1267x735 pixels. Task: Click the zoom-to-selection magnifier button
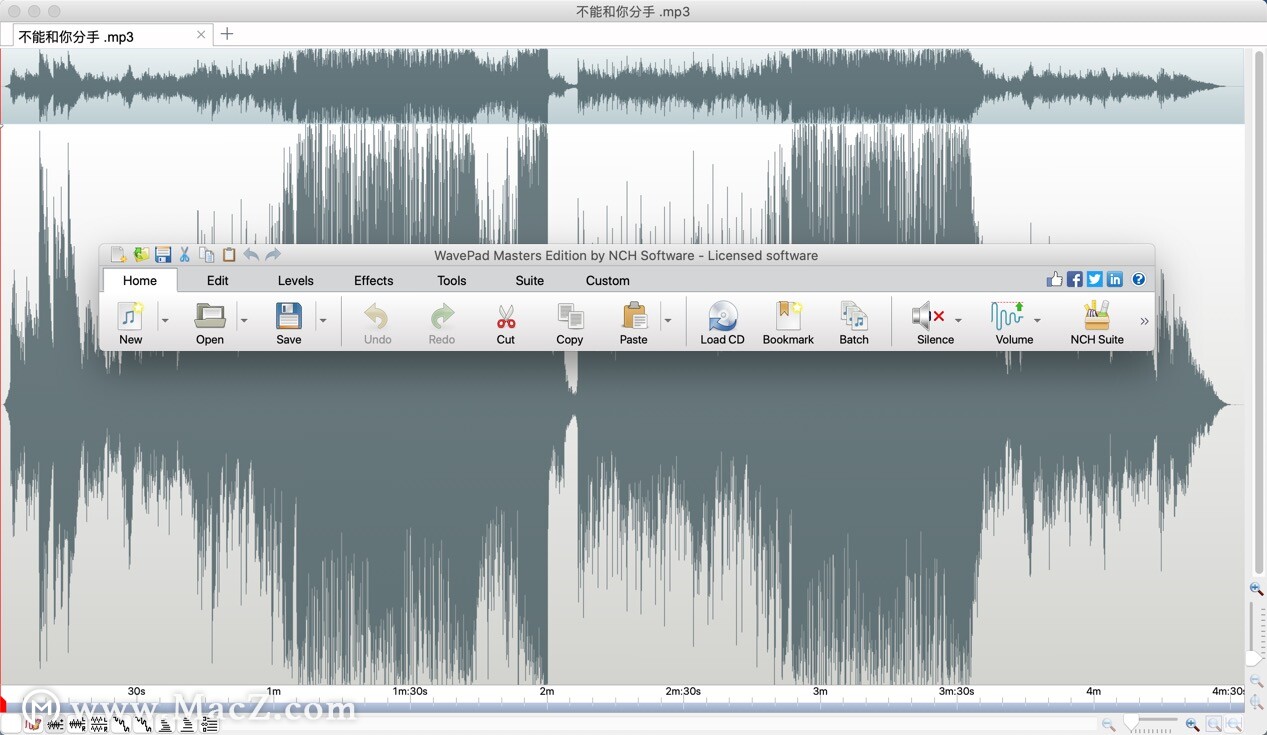(x=1214, y=724)
